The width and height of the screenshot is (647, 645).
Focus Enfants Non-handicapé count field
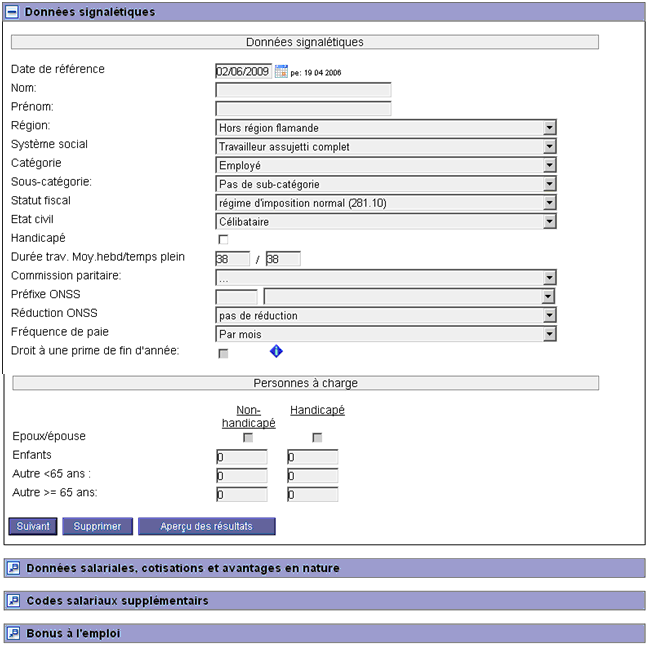[x=242, y=457]
